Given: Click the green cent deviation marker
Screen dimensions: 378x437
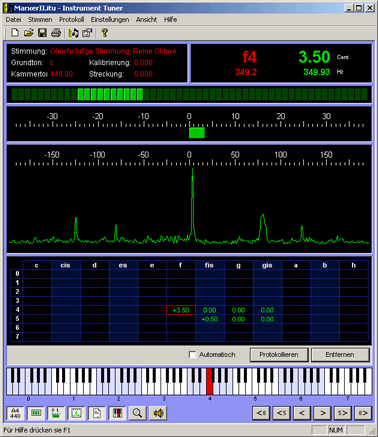Looking at the screenshot, I should coord(197,133).
